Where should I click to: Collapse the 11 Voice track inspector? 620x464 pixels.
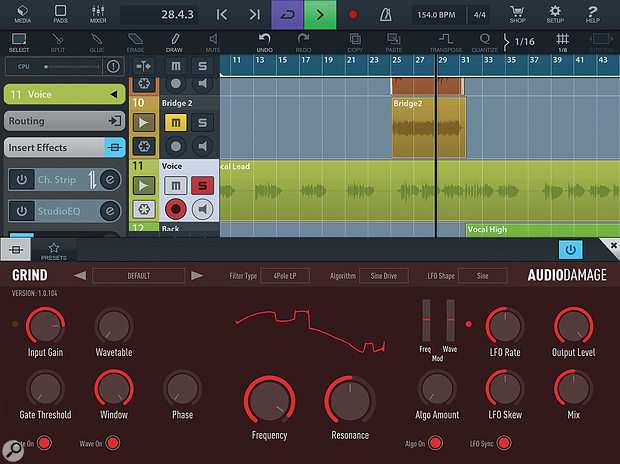tap(64, 94)
